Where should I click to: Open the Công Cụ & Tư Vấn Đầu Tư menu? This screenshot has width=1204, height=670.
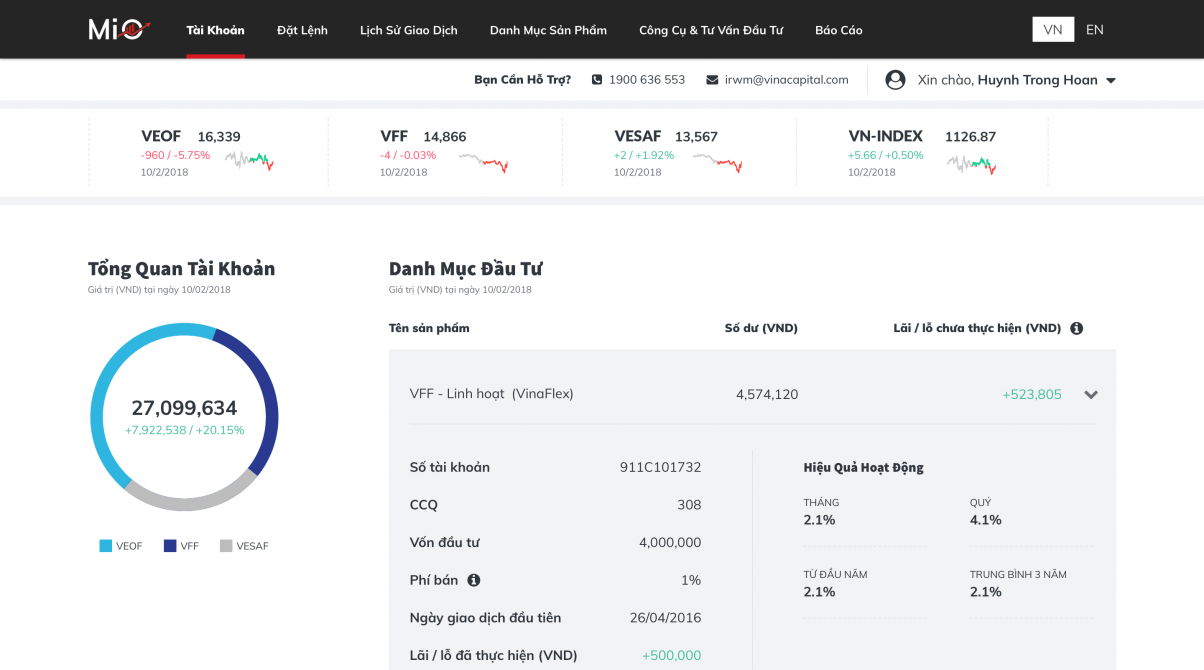711,30
